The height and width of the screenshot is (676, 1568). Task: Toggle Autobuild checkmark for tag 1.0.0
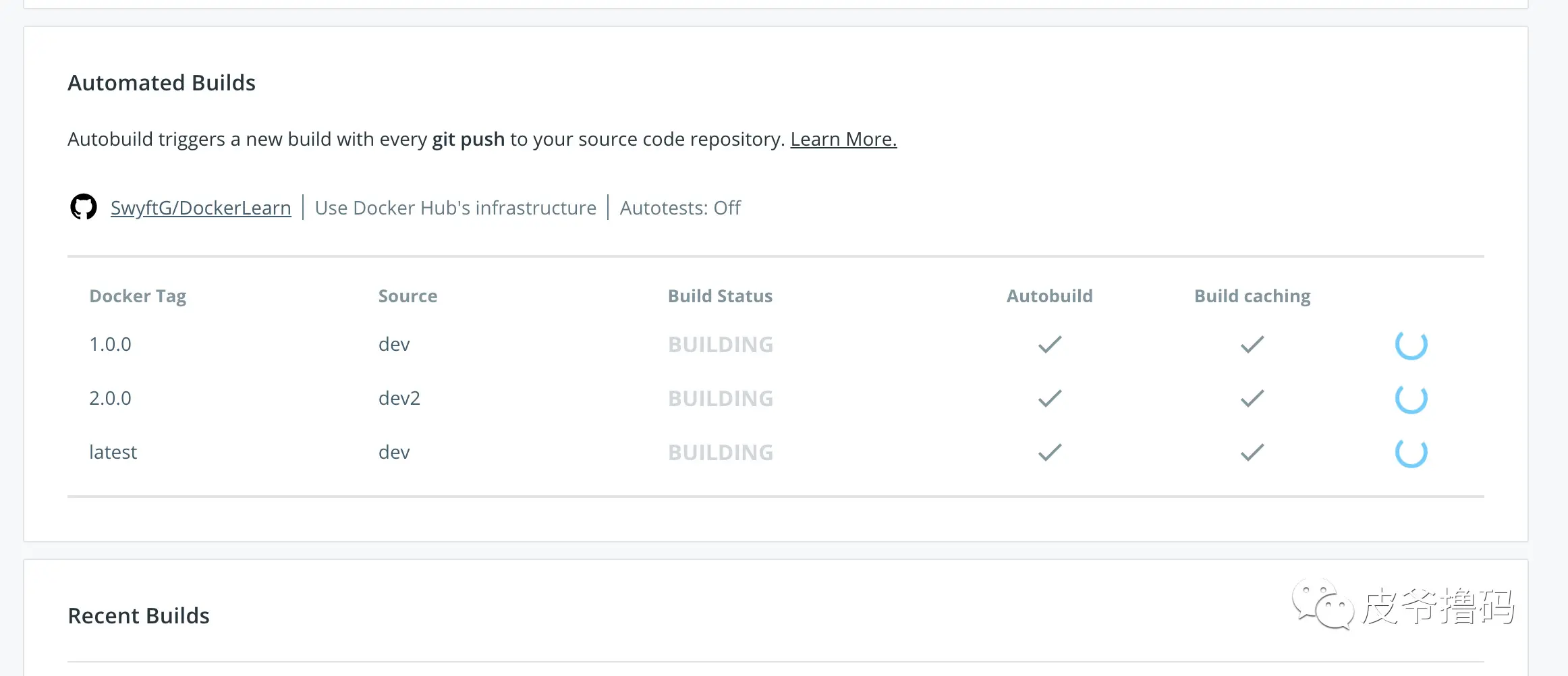click(x=1050, y=345)
